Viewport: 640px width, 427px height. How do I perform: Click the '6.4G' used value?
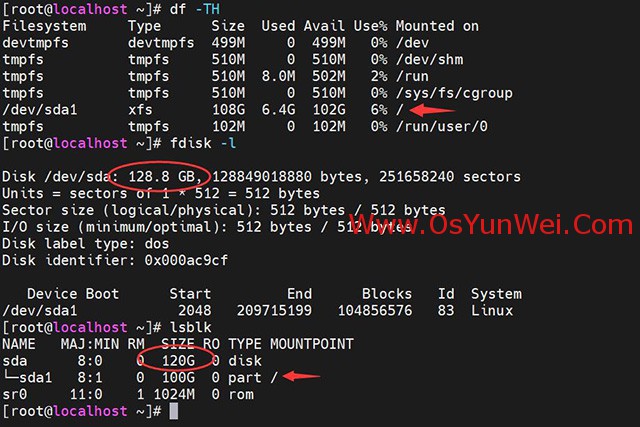(x=278, y=110)
